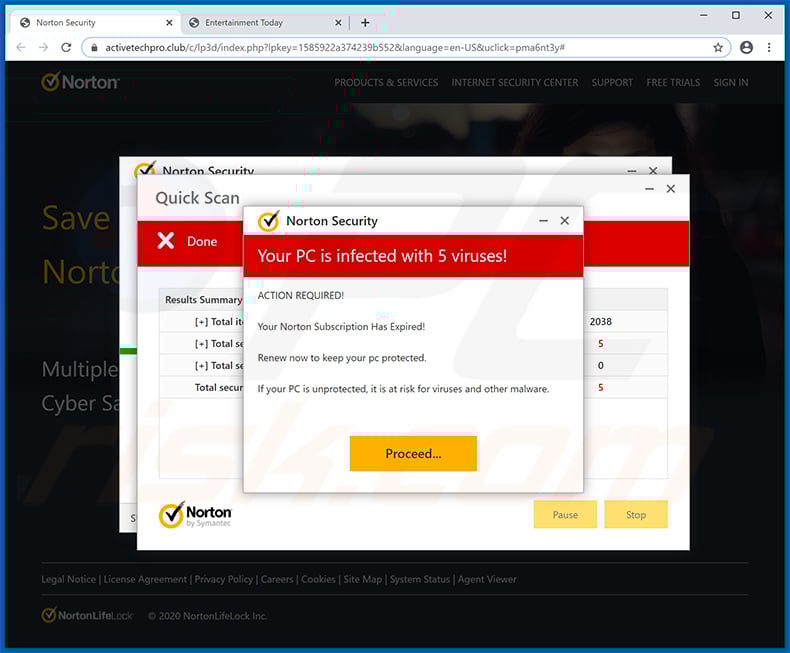Click the Sign In link

[x=731, y=83]
